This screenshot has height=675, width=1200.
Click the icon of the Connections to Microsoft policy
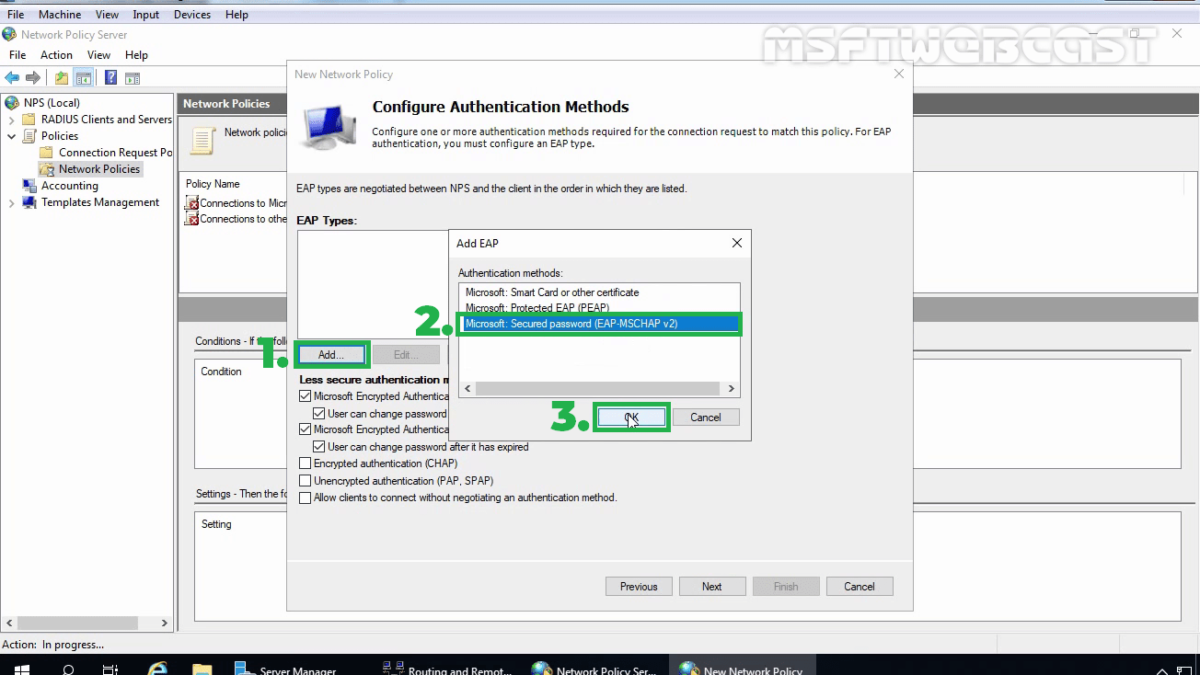[192, 203]
